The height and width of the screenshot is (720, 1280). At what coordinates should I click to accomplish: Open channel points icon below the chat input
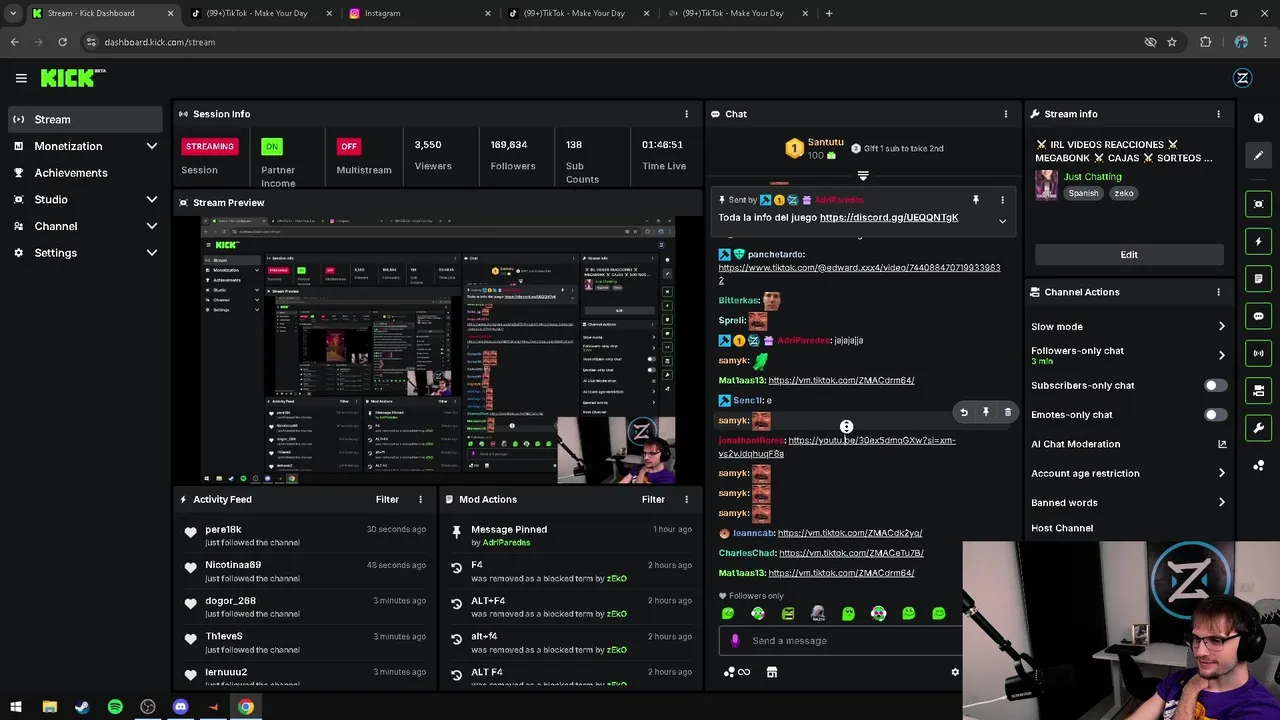pos(736,672)
